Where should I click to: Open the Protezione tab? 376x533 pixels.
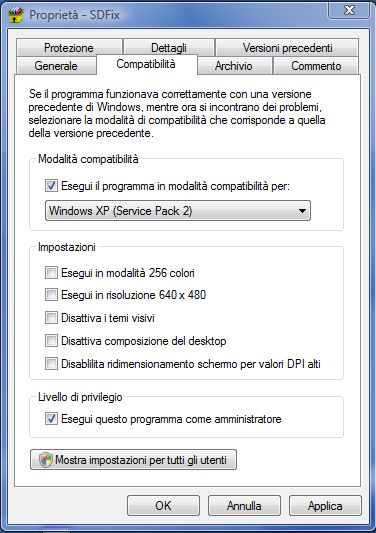(69, 48)
